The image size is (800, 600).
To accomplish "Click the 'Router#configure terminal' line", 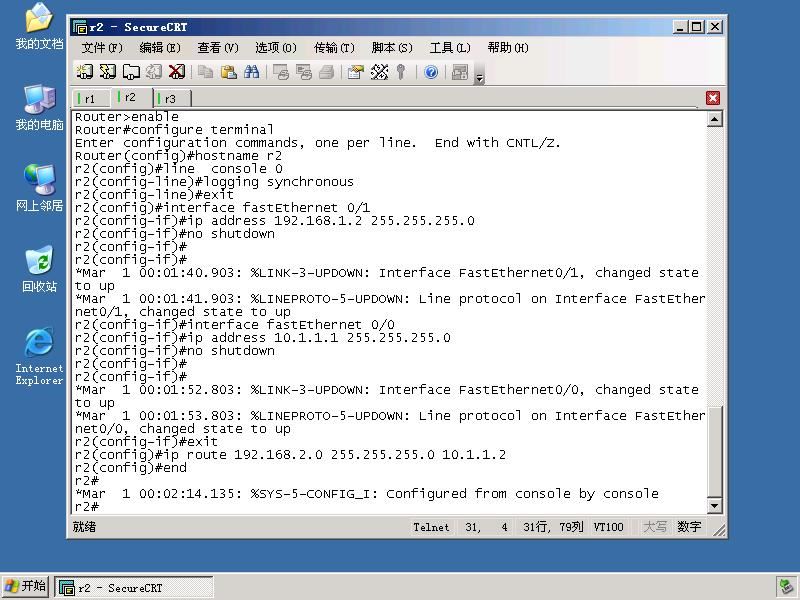I will [174, 130].
